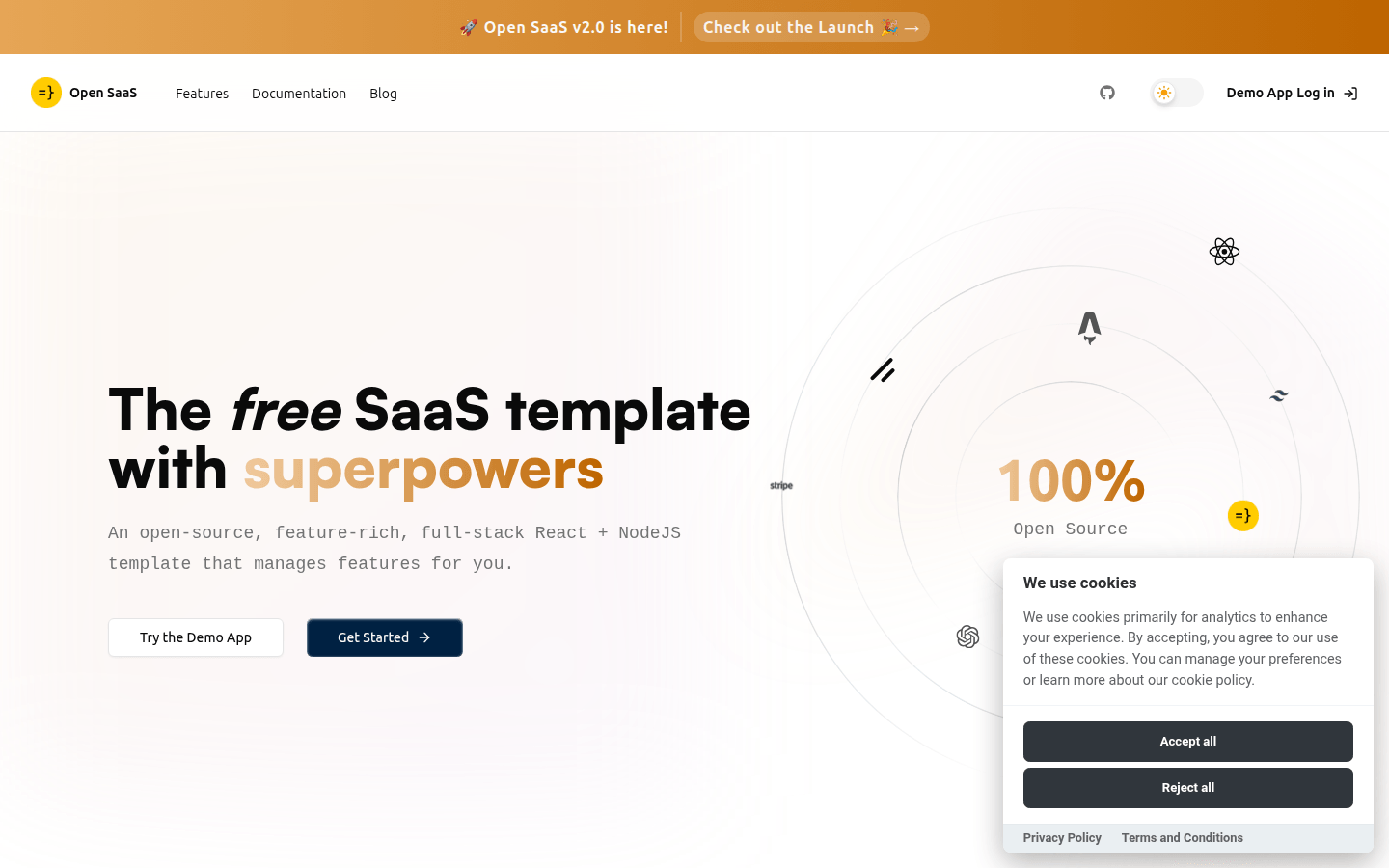Open the GitHub repository icon
Screen dimensions: 1389x868
tap(1107, 93)
